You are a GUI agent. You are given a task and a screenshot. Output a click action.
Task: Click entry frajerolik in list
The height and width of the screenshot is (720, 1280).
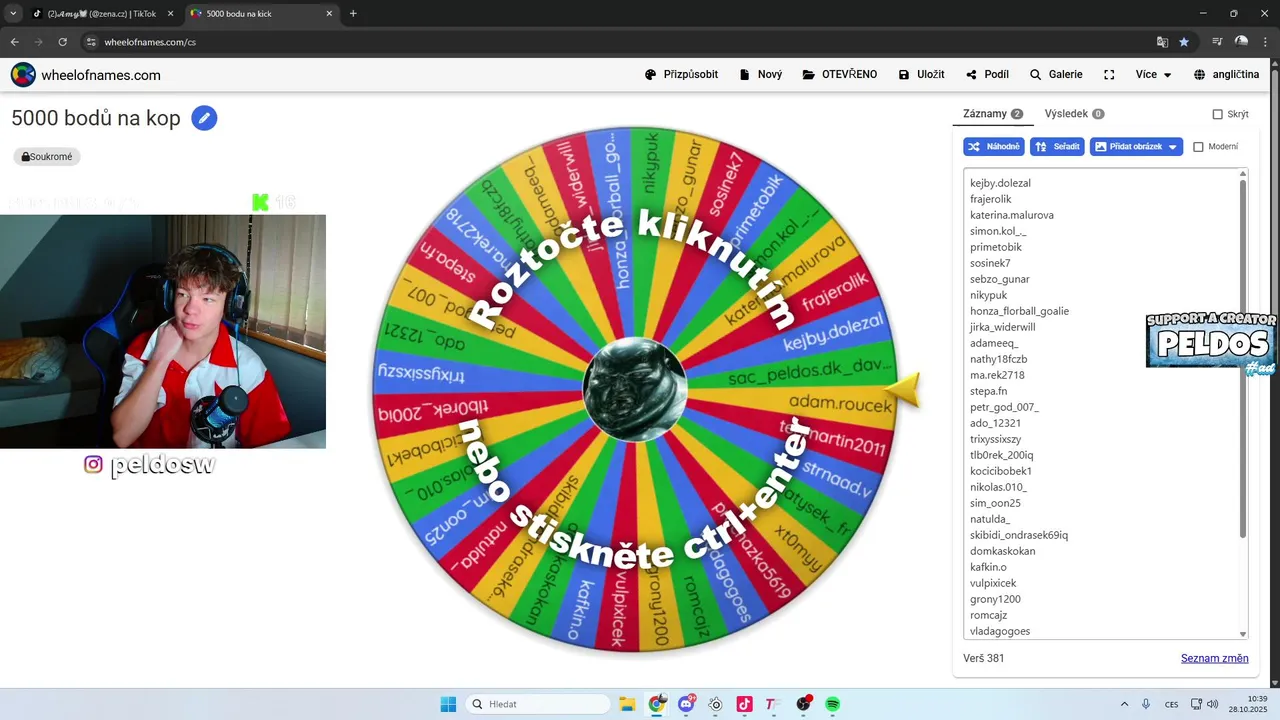click(x=991, y=199)
